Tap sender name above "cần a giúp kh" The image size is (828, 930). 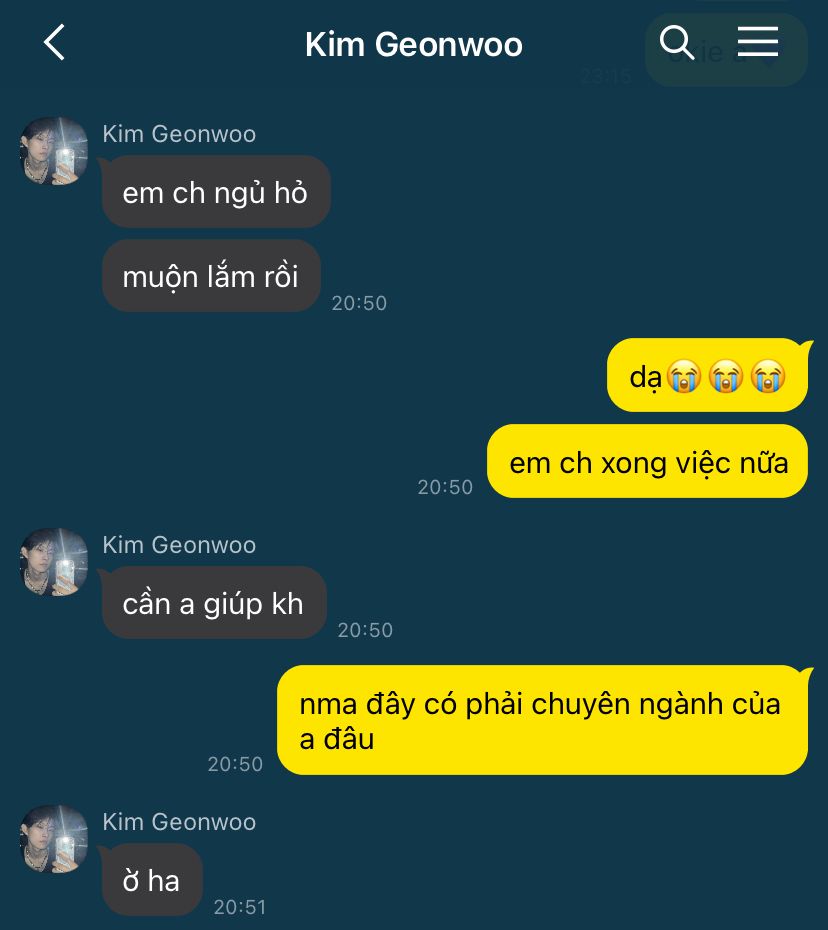[179, 545]
